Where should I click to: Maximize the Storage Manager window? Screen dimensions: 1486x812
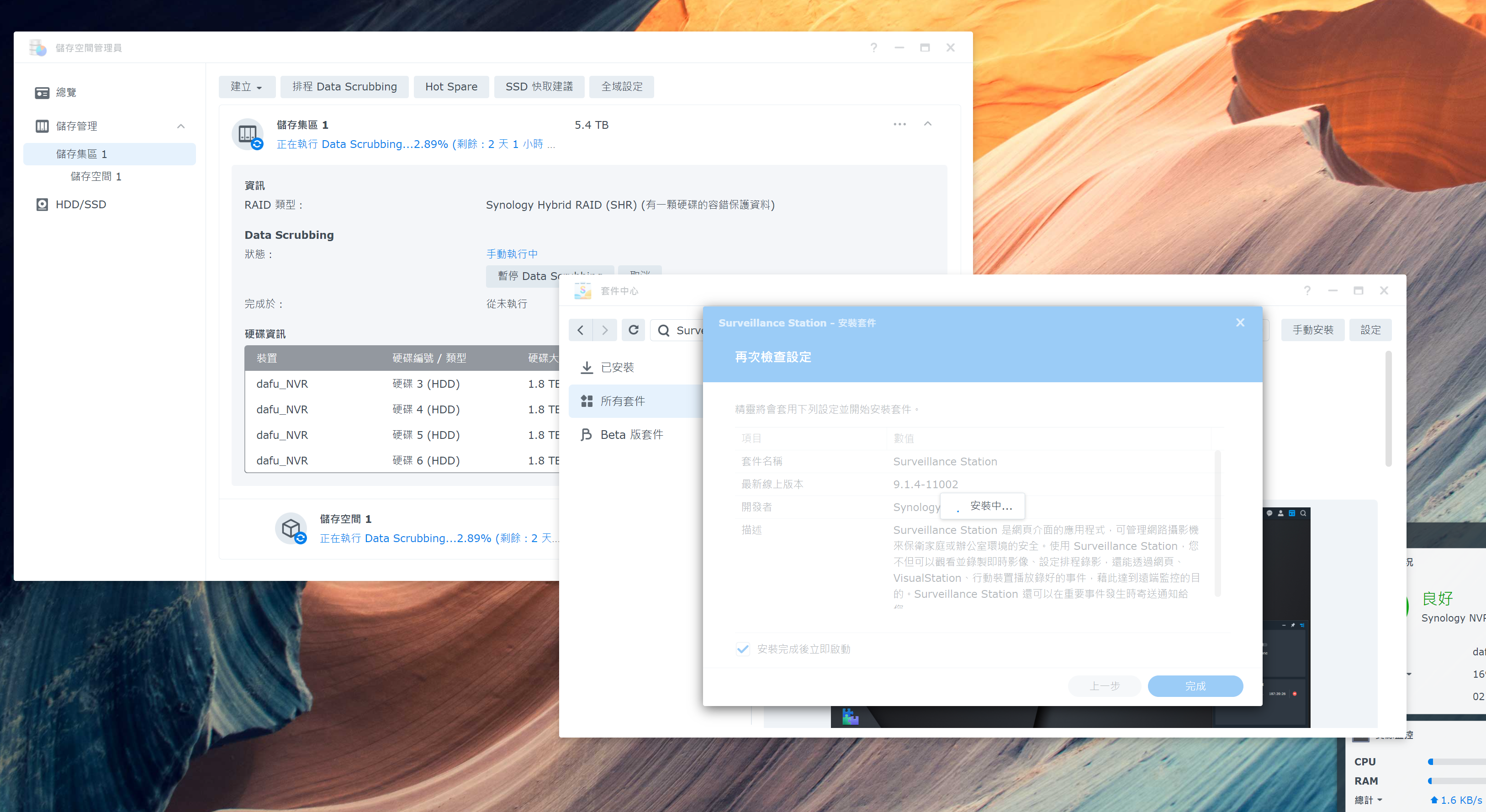[x=925, y=48]
